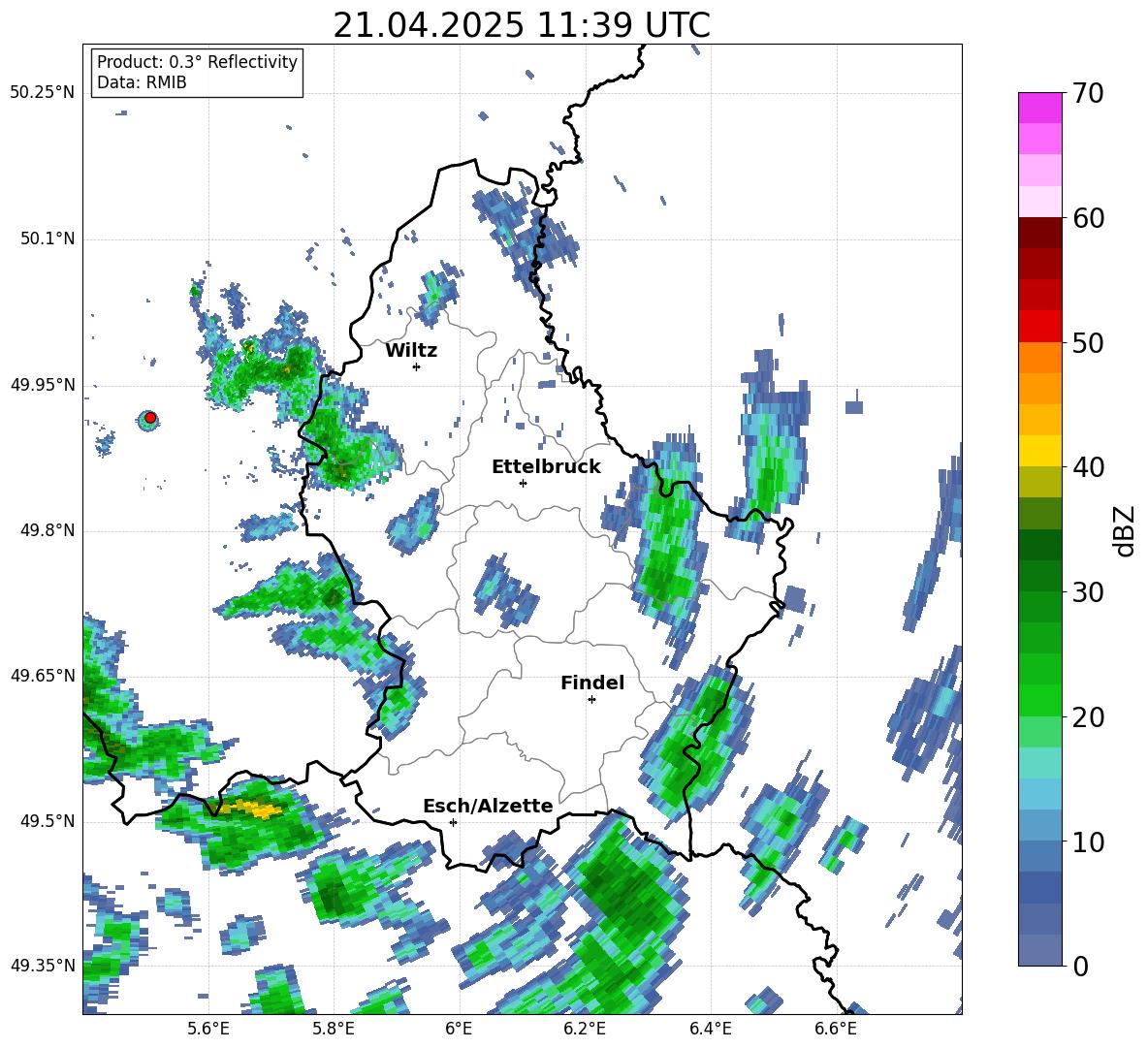Click the colorbar value 50

click(1088, 342)
